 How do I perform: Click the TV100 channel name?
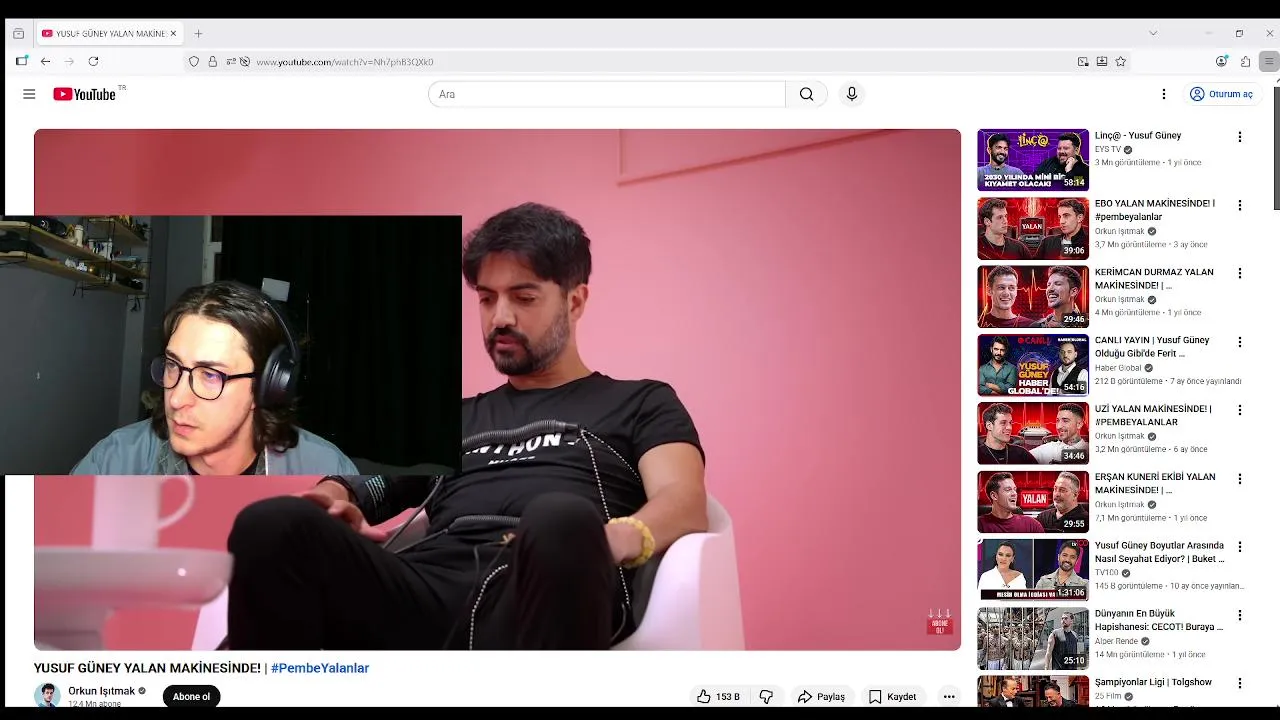click(1107, 573)
